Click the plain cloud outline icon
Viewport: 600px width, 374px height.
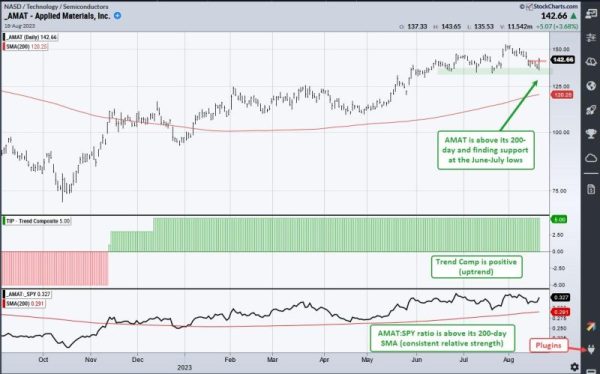click(591, 158)
